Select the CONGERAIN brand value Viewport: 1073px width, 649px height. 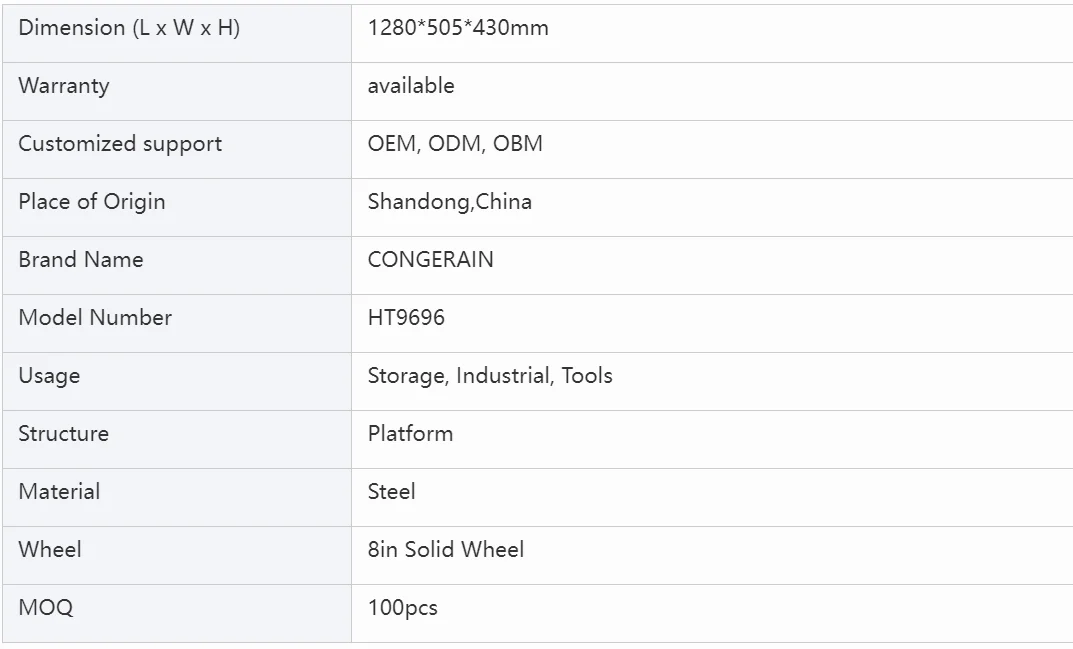430,259
